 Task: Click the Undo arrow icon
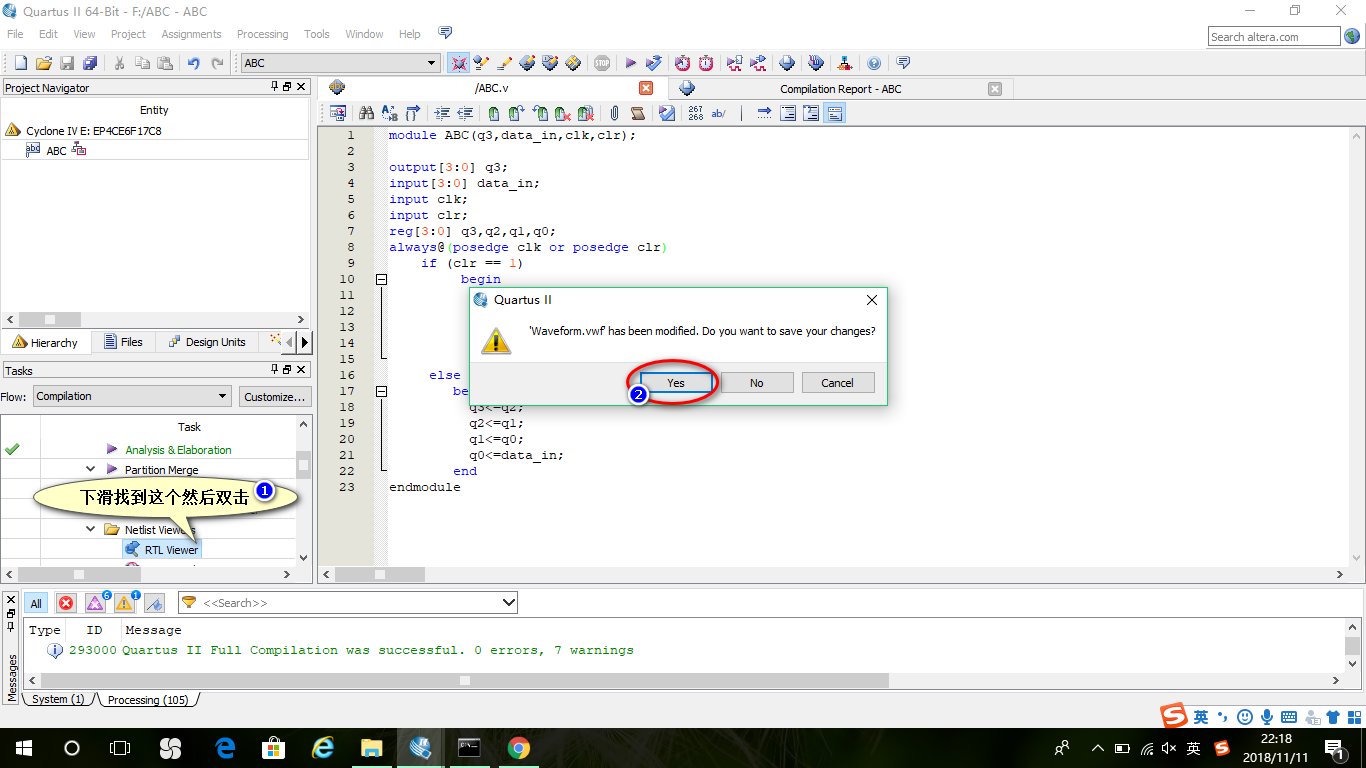pyautogui.click(x=194, y=63)
